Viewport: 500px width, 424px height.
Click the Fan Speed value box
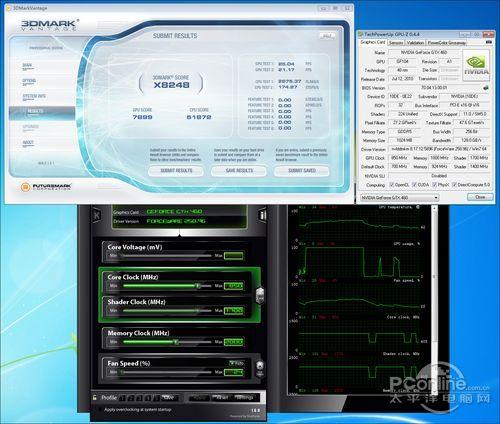[x=233, y=372]
